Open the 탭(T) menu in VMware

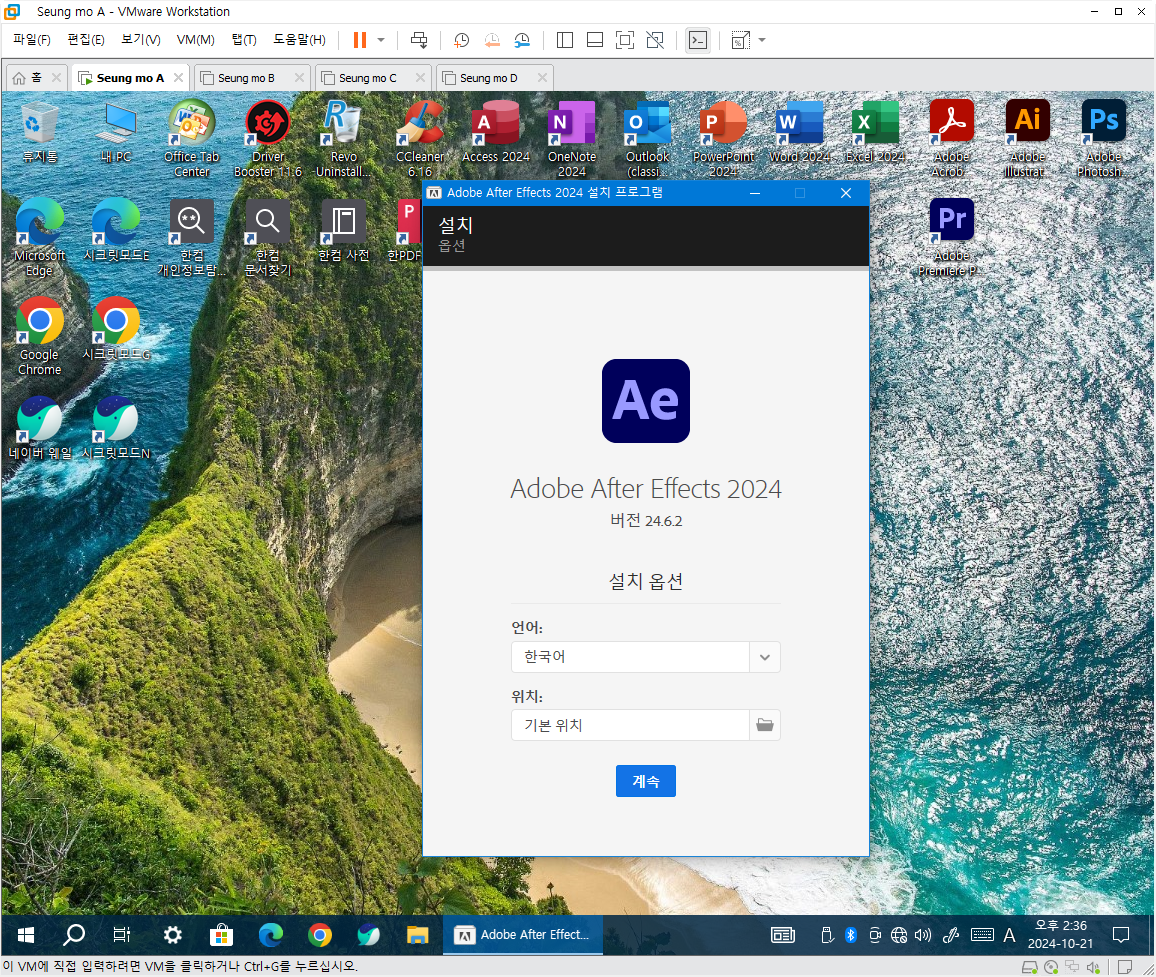[244, 40]
